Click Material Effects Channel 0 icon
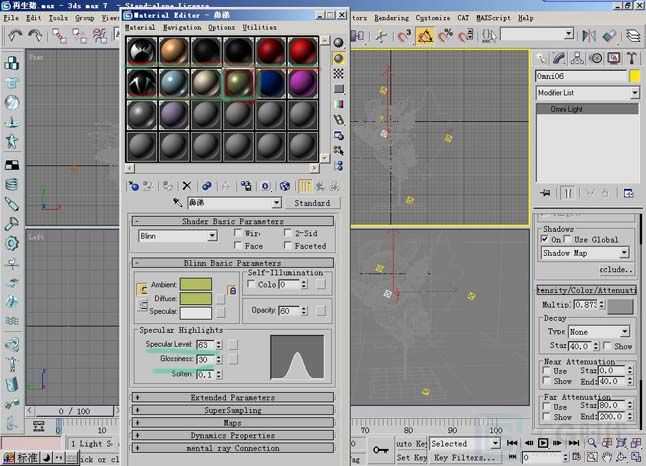 (265, 186)
